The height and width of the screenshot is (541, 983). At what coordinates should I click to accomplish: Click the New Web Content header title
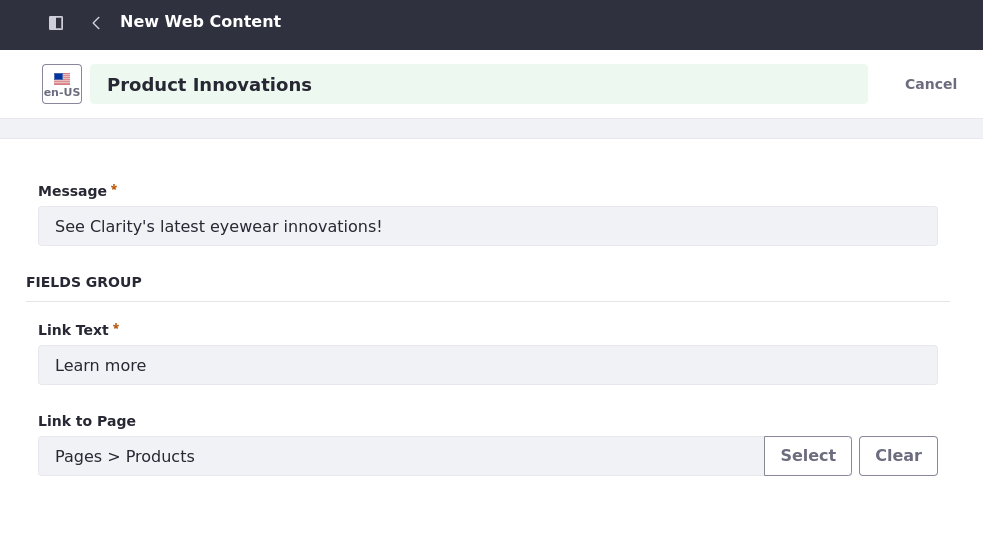(201, 21)
